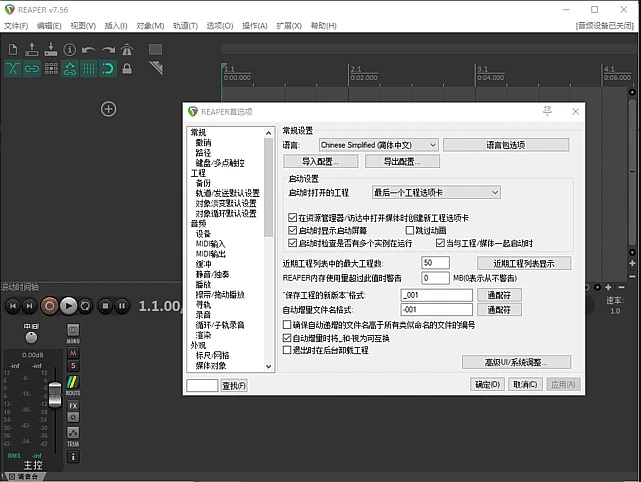The image size is (641, 482).
Task: Expand the 启动时打开的工程 dropdown
Action: (436, 192)
